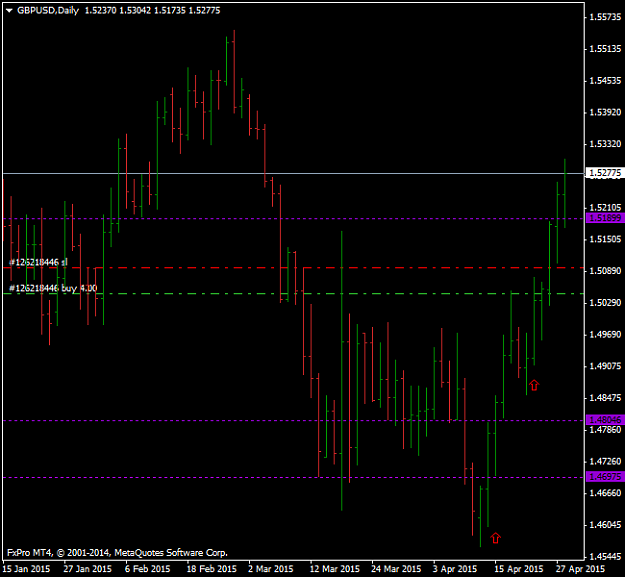The width and height of the screenshot is (625, 577).
Task: Click the 1.54535 price scale value
Action: pyautogui.click(x=605, y=80)
